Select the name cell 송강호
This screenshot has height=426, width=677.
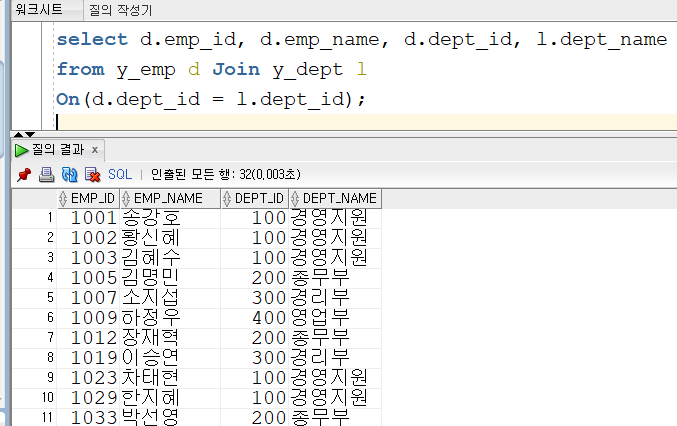[x=170, y=218]
